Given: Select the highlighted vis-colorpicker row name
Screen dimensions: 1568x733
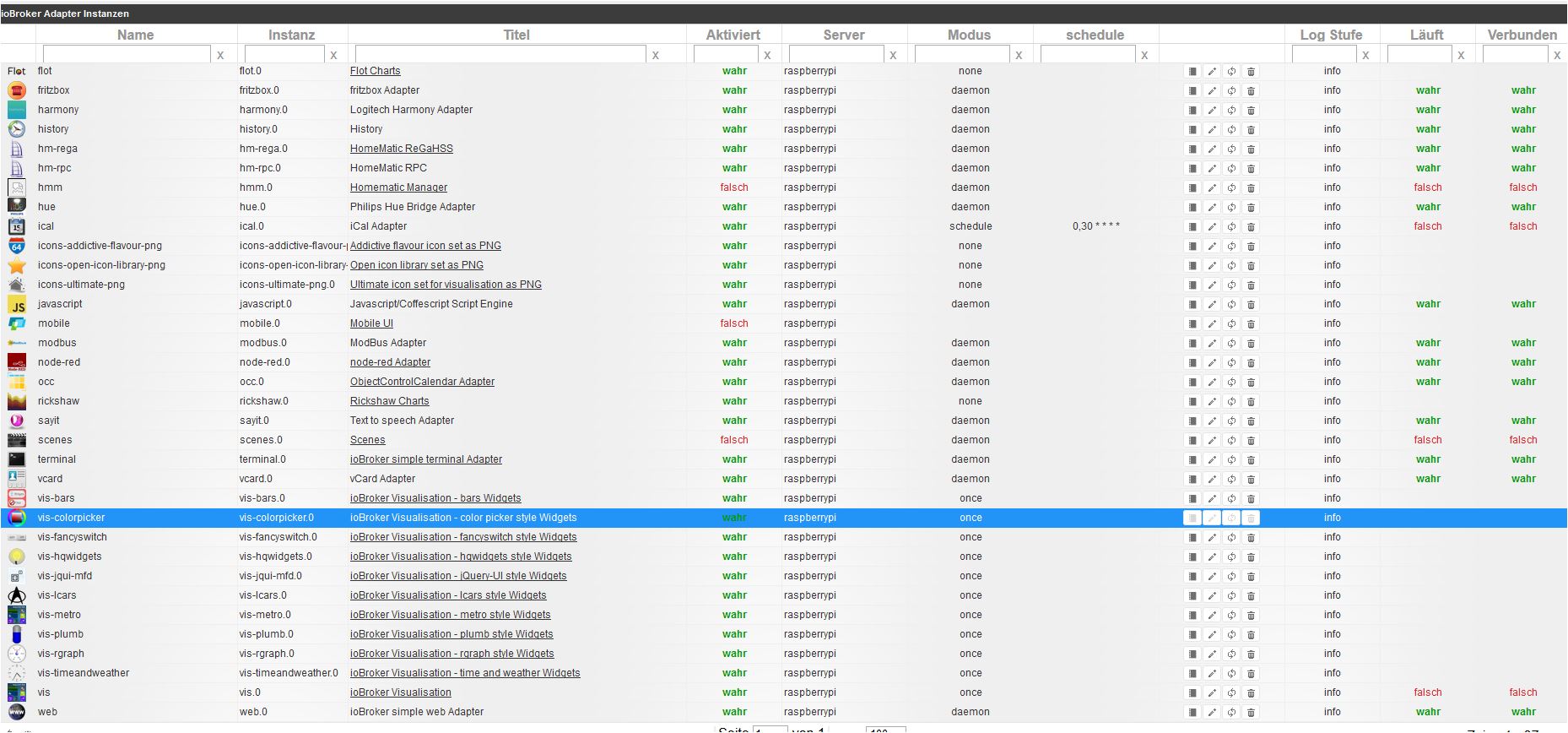Looking at the screenshot, I should [72, 518].
